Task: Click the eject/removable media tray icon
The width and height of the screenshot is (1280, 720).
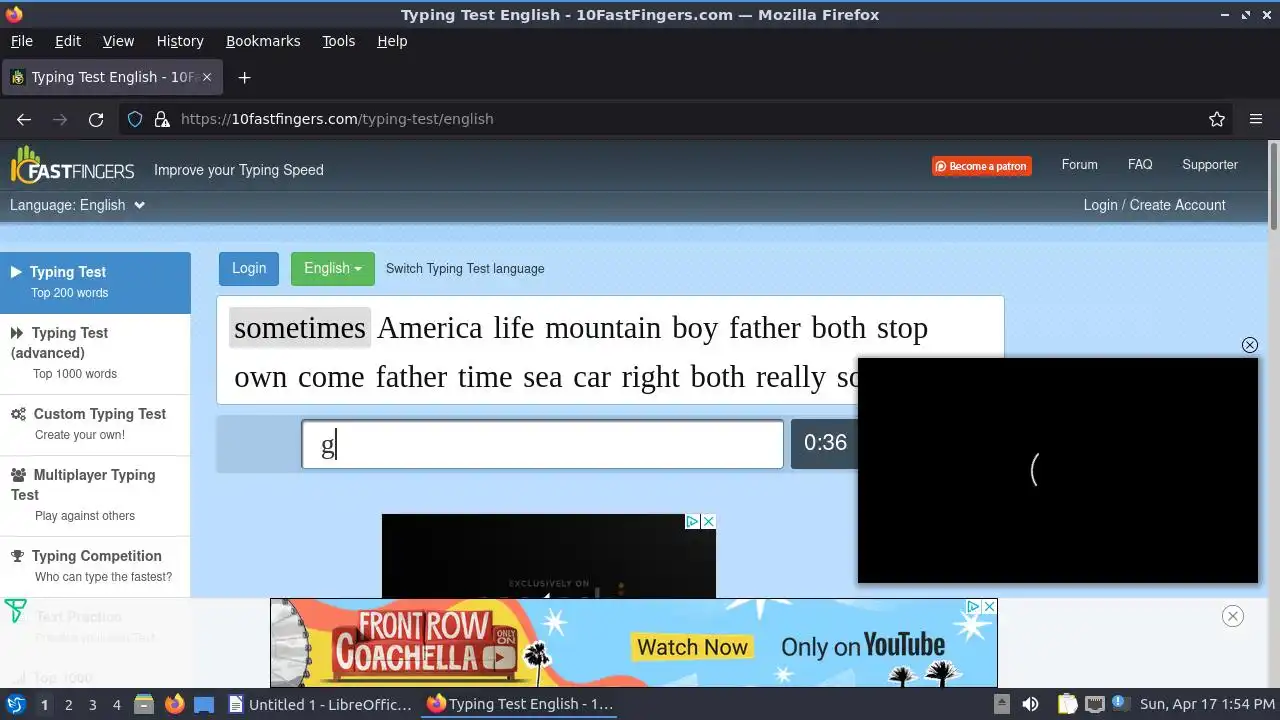Action: click(1002, 704)
